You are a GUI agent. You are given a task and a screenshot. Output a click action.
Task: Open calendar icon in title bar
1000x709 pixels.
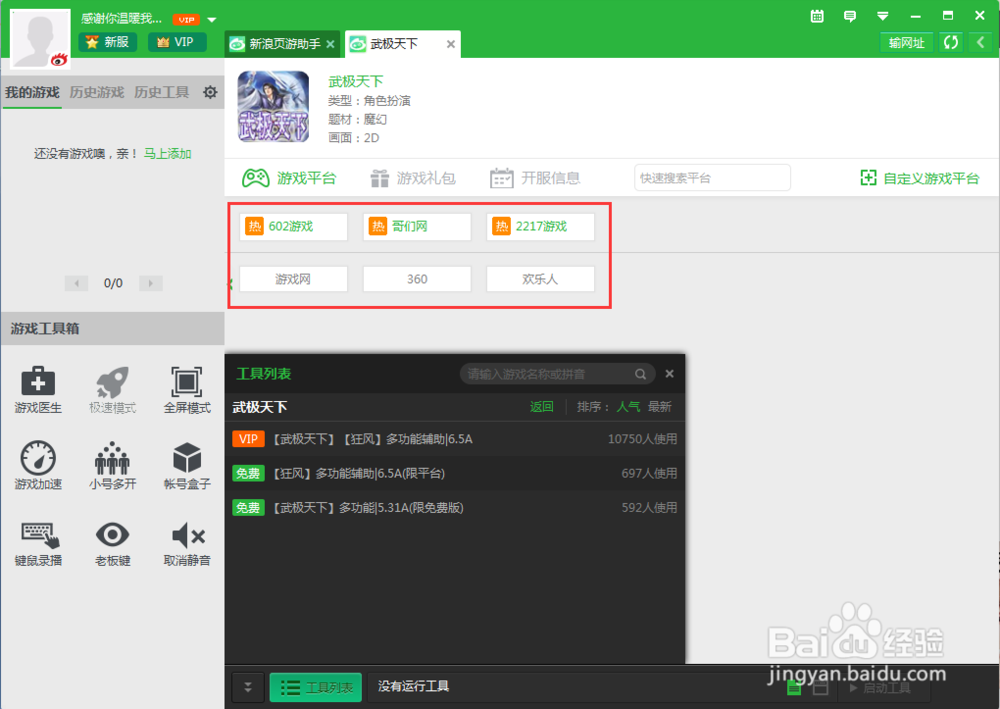click(817, 16)
